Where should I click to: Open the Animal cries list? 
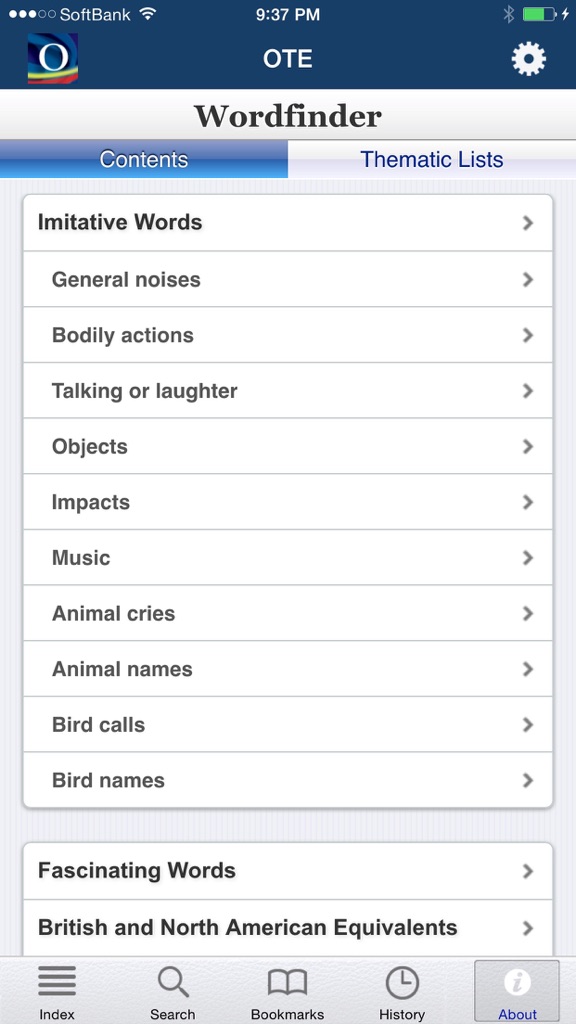(288, 613)
